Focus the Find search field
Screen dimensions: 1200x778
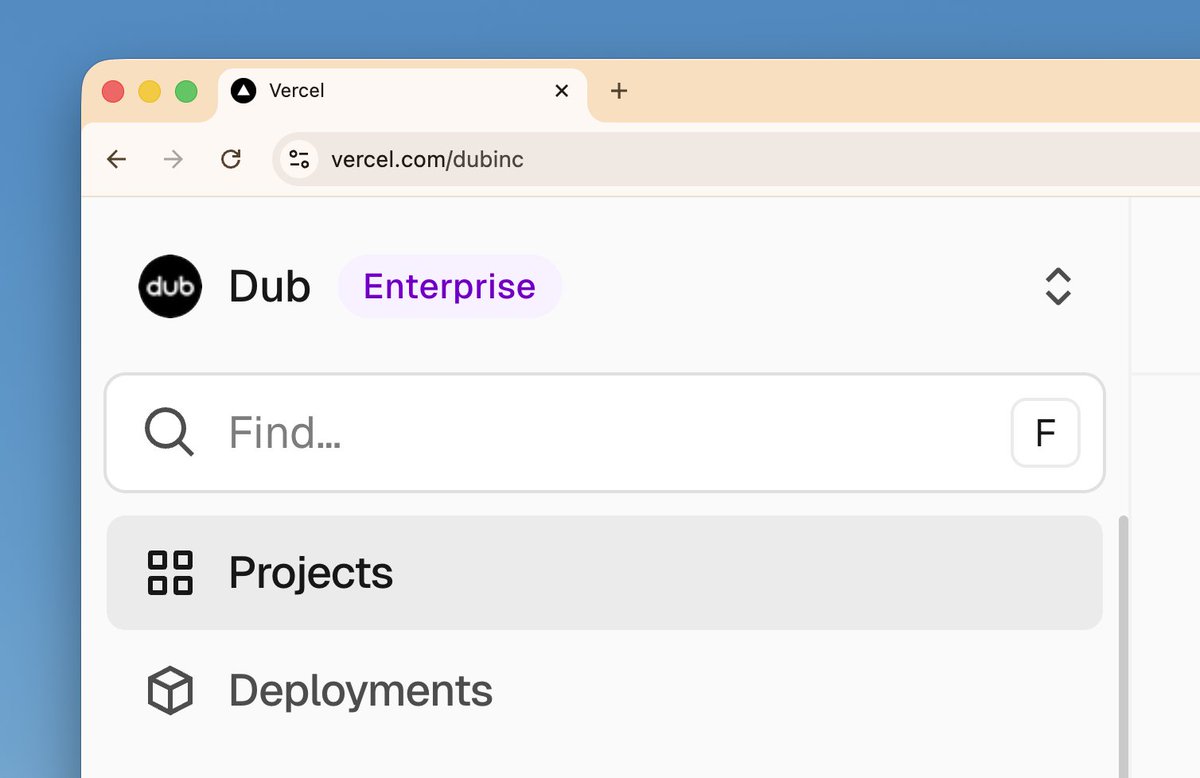(x=605, y=433)
